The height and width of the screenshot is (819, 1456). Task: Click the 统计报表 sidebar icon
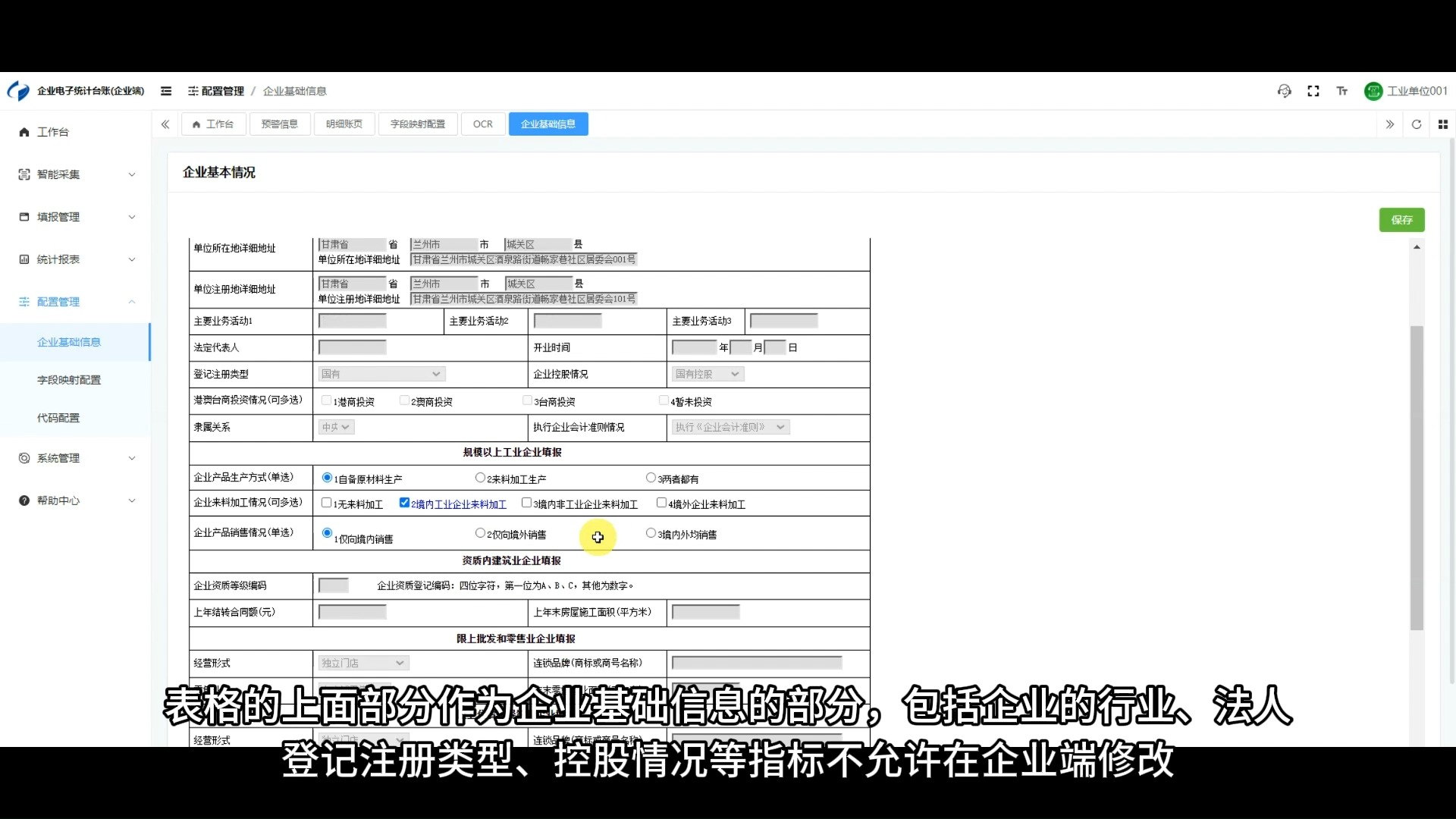pyautogui.click(x=24, y=259)
